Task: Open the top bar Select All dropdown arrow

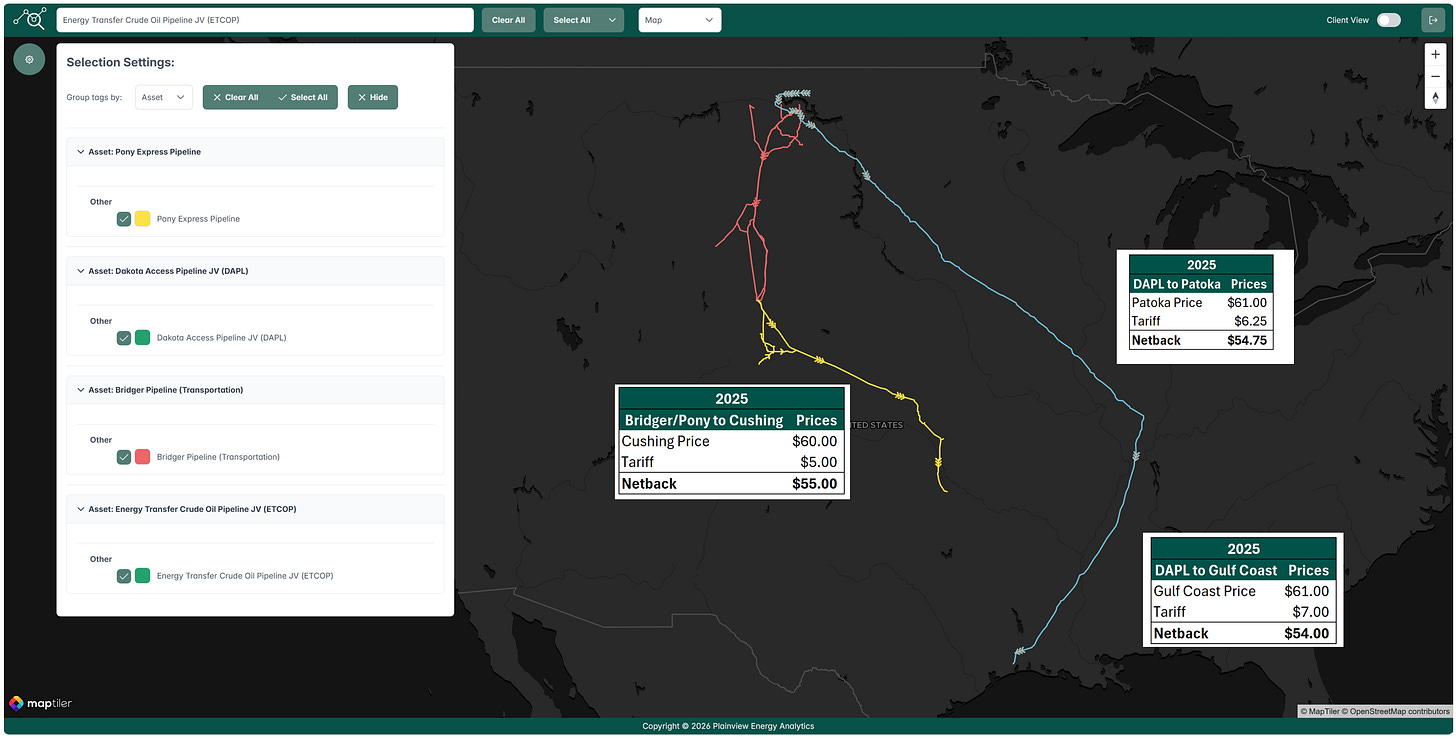Action: [611, 20]
